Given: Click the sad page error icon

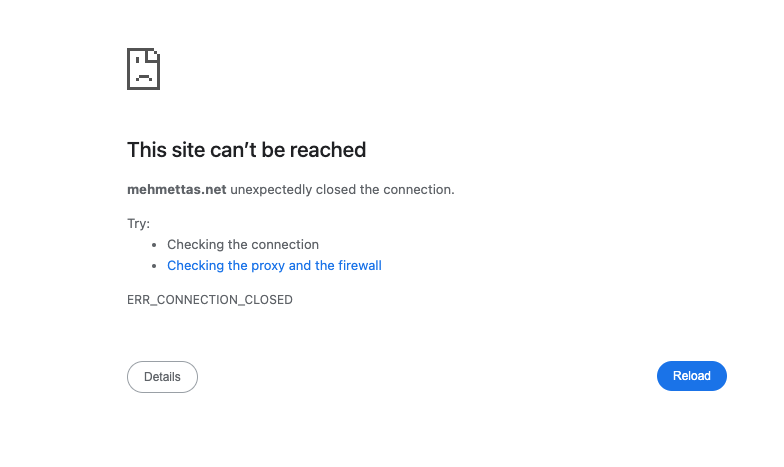Looking at the screenshot, I should [144, 68].
